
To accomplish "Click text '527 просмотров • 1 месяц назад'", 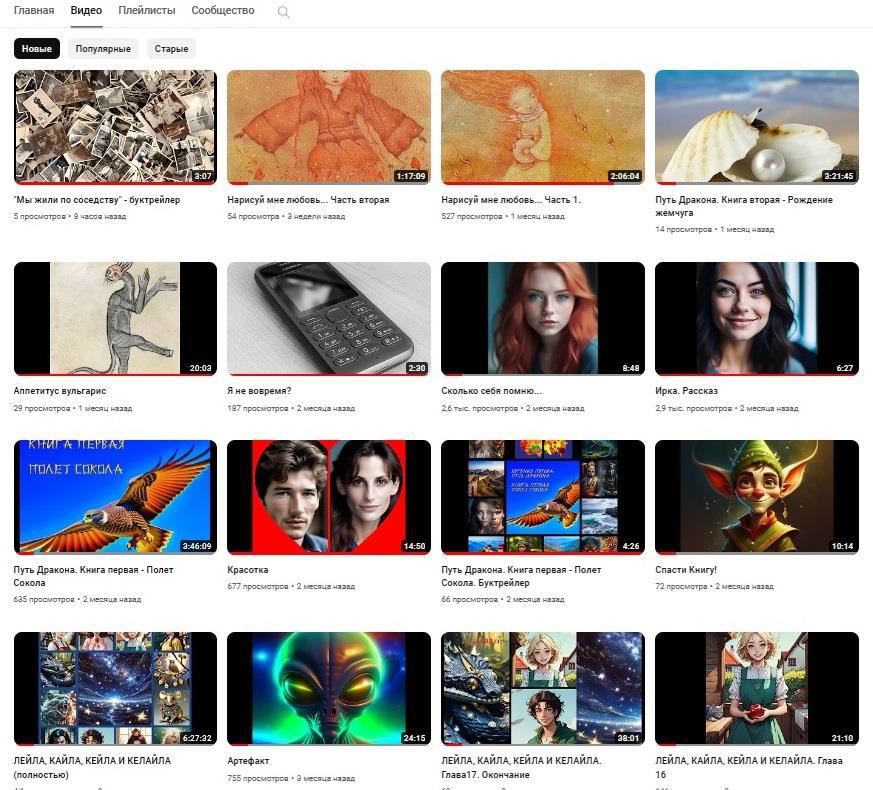I will coord(503,216).
